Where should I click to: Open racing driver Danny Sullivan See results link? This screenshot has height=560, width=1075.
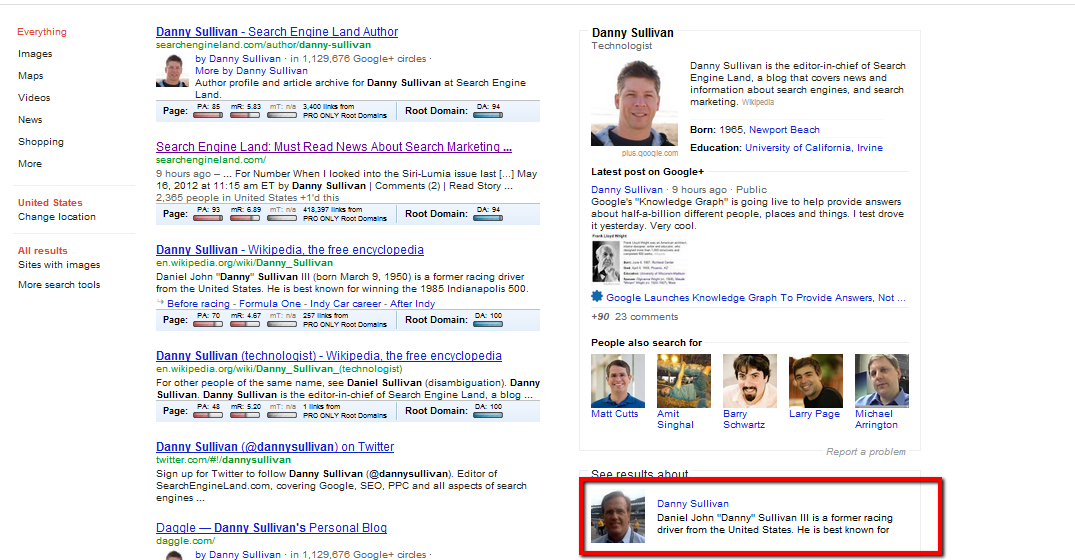coord(692,504)
